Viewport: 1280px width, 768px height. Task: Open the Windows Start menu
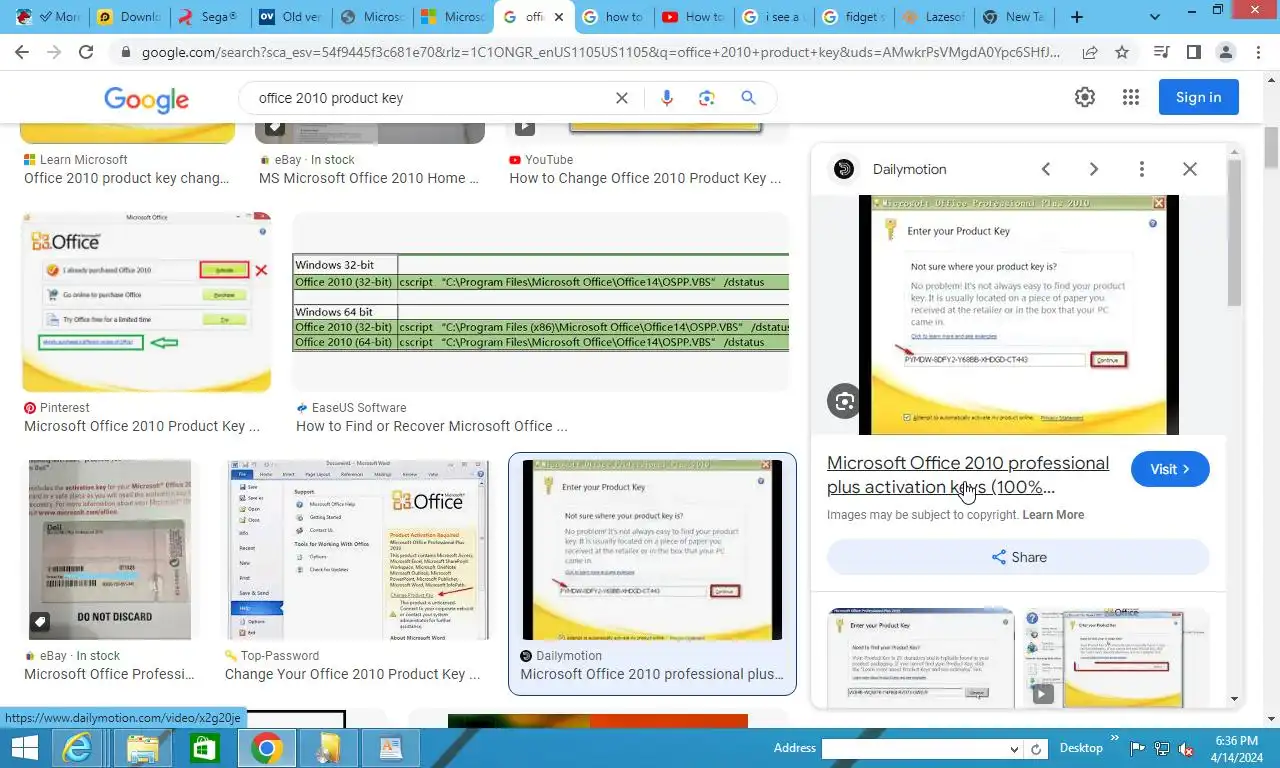24,748
